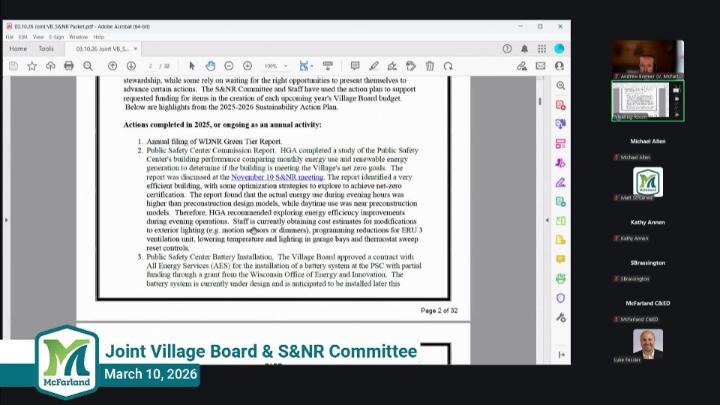This screenshot has height=405, width=720.
Task: Go to the next page arrow
Action: [131, 66]
